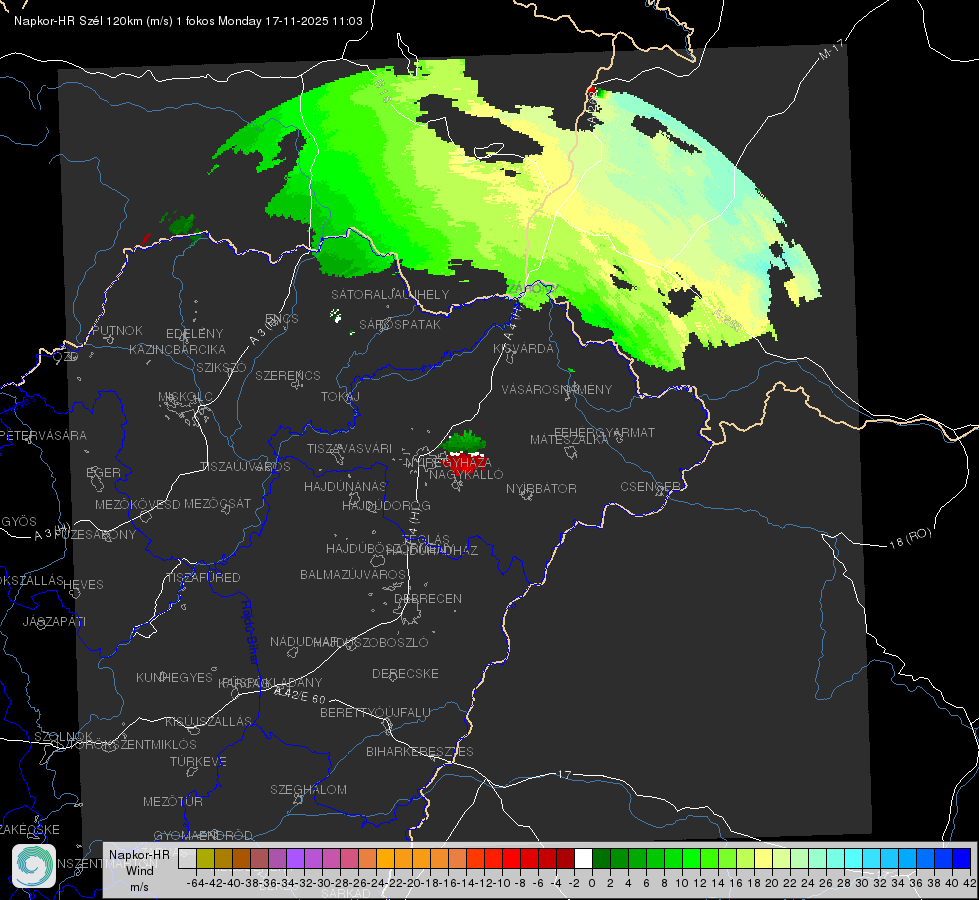Click the dark green legend swatch between 0 and 2

point(601,859)
